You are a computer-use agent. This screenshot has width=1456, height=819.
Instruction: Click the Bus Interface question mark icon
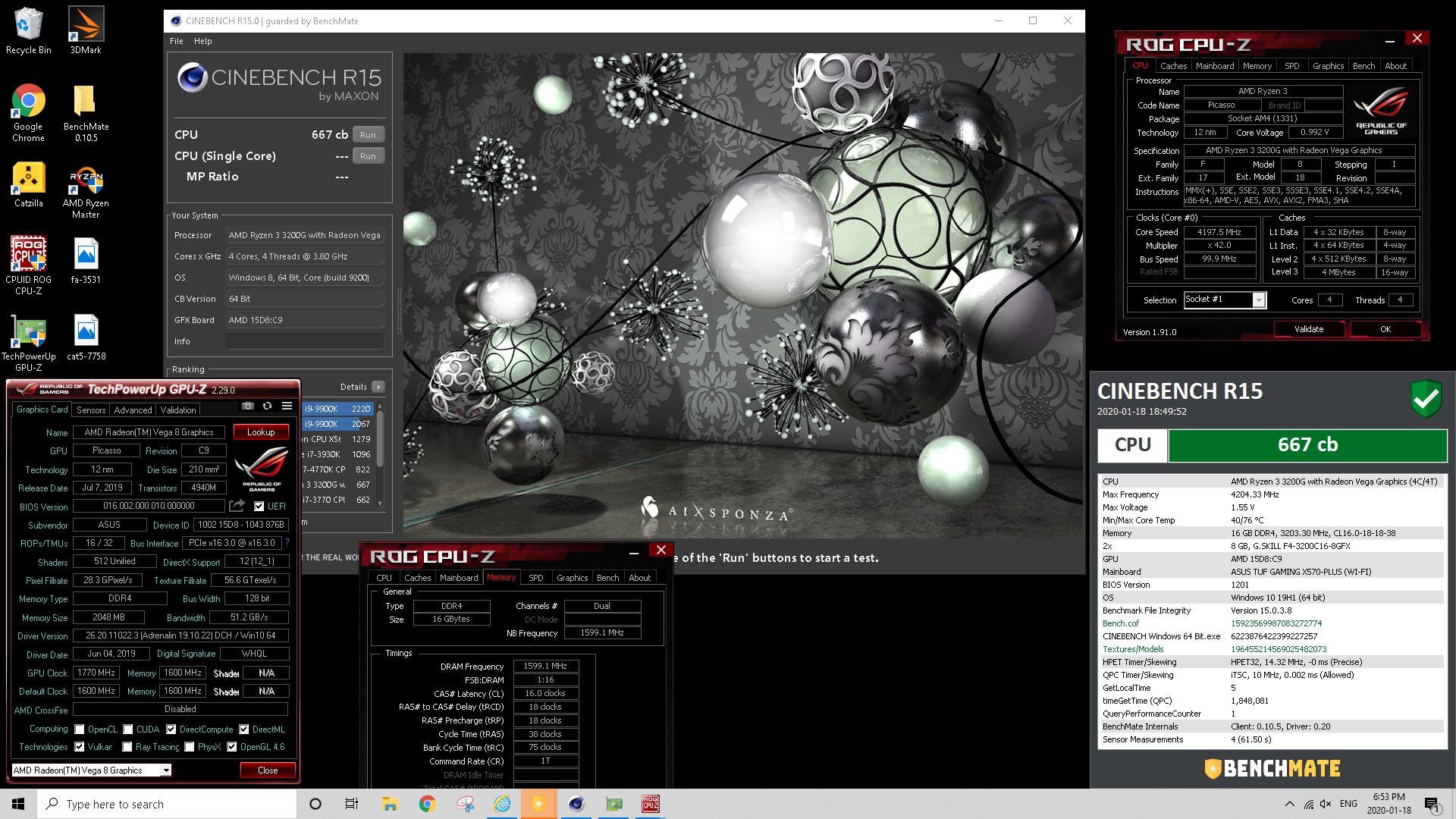(287, 543)
